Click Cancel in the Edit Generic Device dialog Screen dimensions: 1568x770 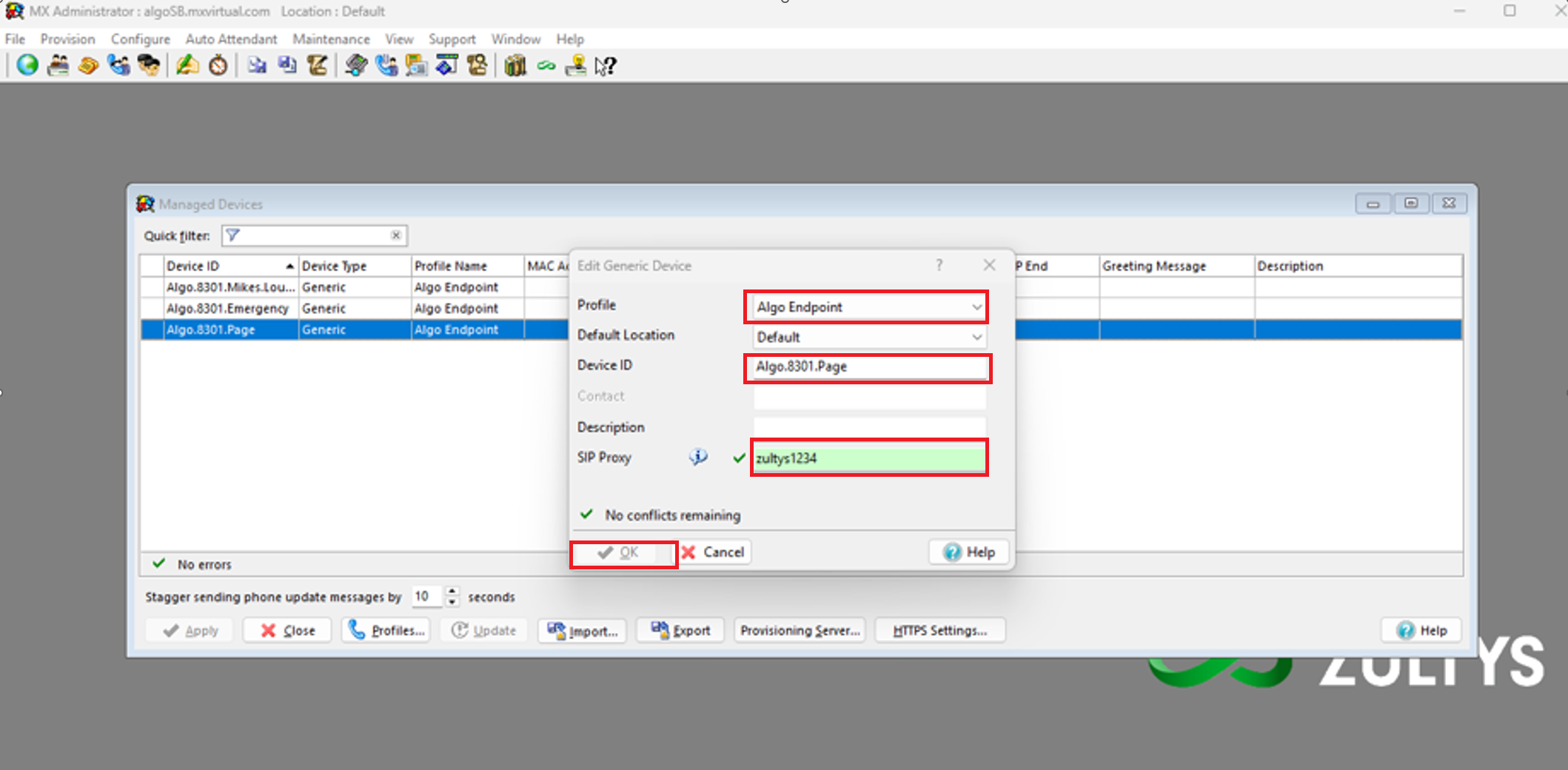(x=714, y=552)
